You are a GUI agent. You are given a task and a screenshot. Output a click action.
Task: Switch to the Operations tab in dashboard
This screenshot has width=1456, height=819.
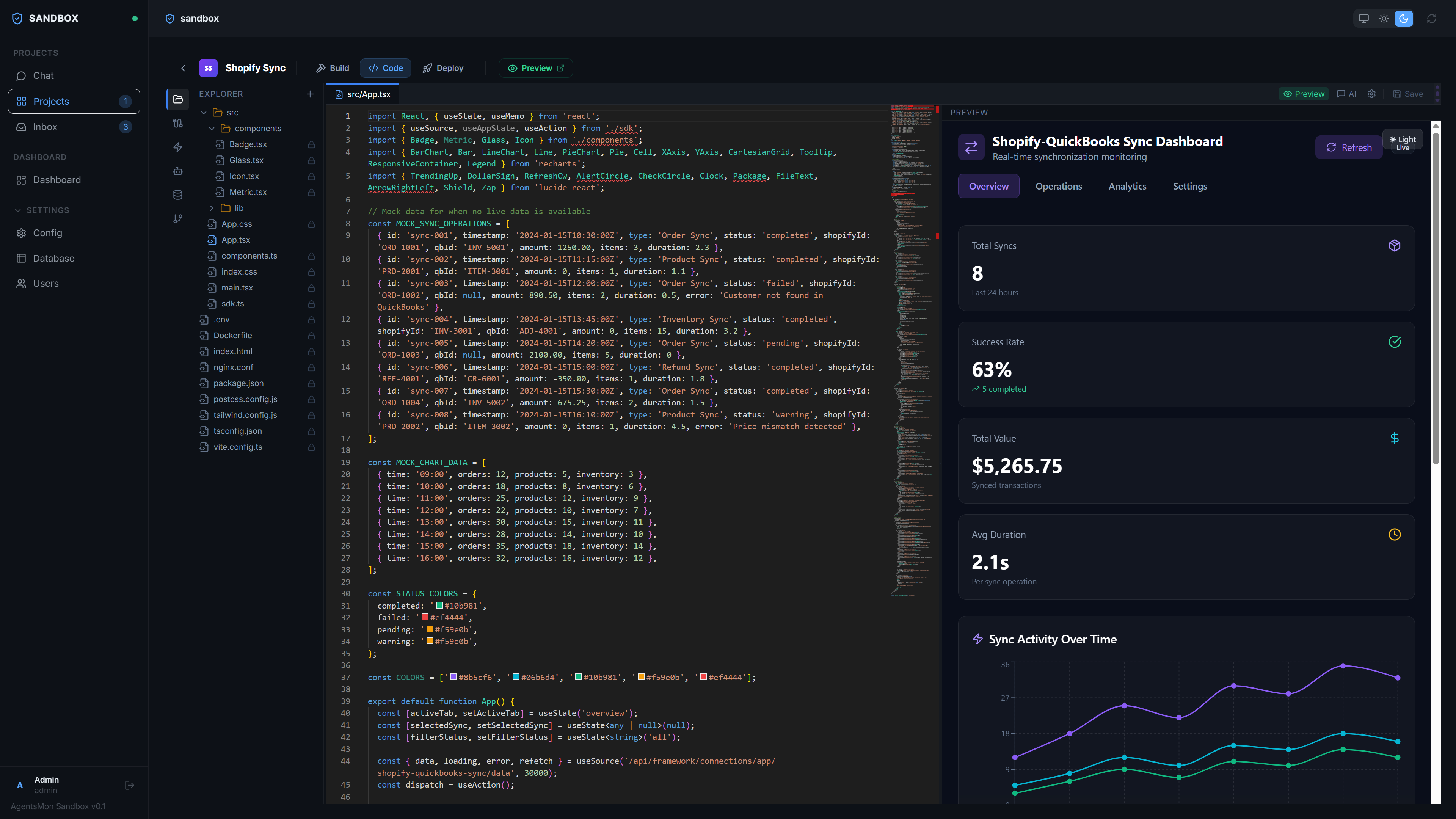tap(1059, 186)
